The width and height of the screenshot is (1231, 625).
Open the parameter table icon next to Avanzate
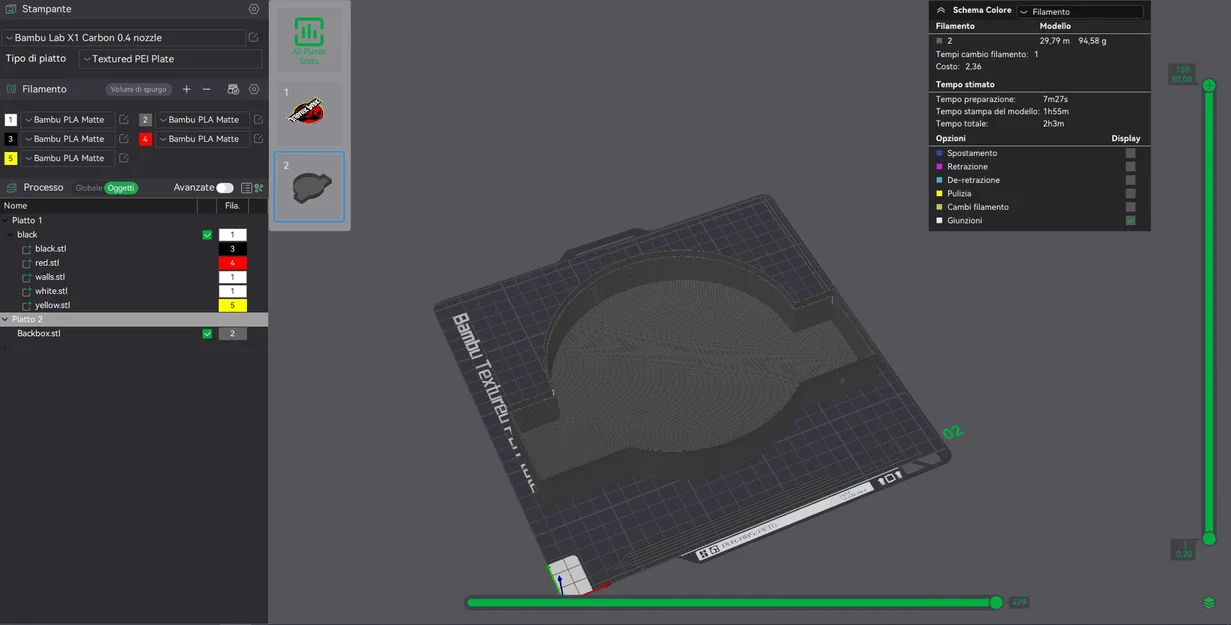247,188
